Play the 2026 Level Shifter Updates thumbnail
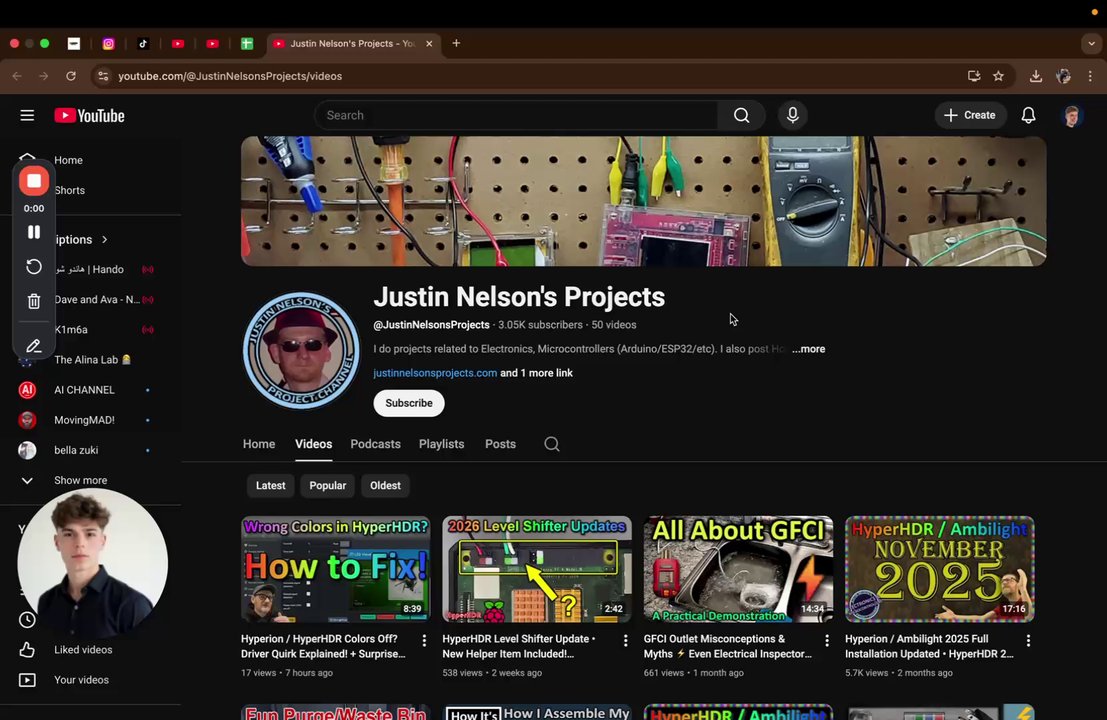This screenshot has height=720, width=1107. pos(537,569)
